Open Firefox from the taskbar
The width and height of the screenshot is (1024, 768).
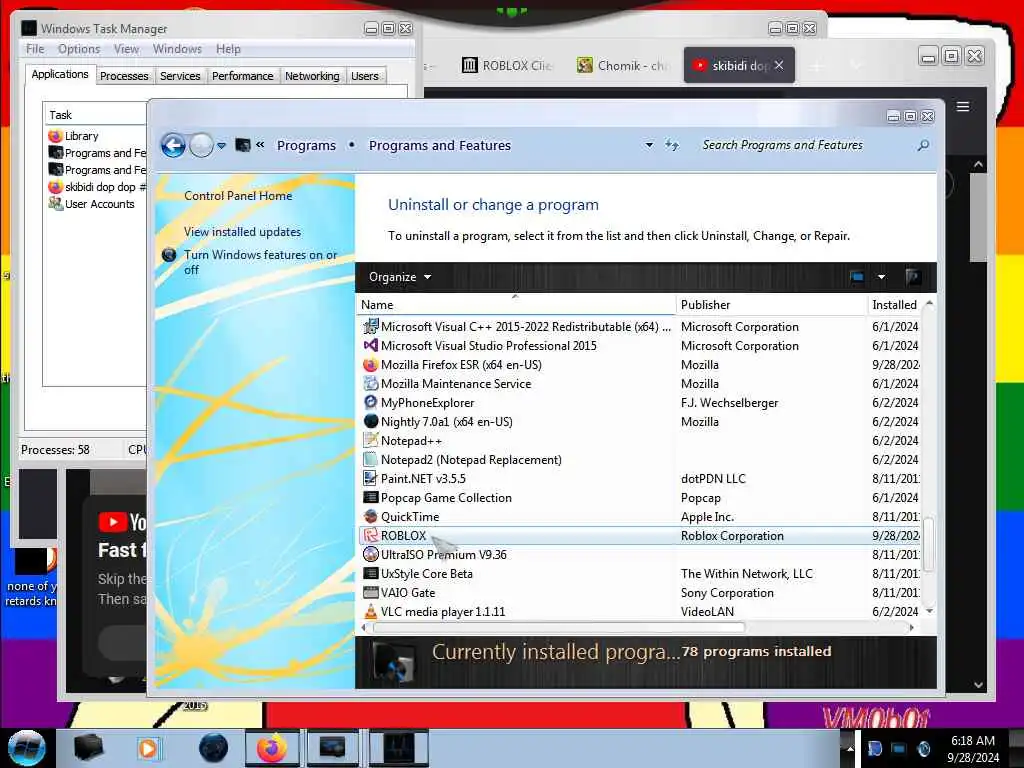(x=272, y=748)
